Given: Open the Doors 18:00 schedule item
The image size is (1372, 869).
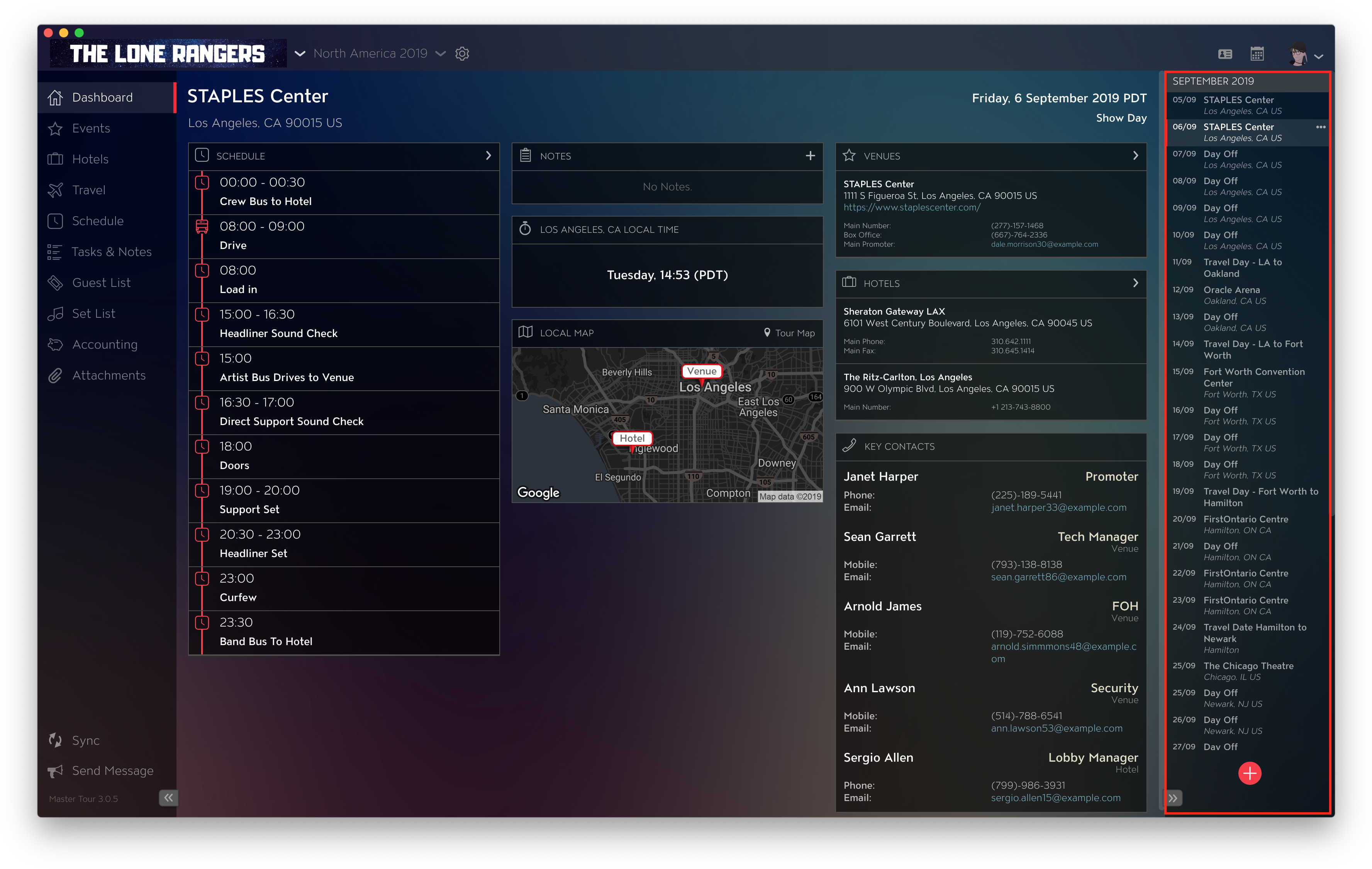Looking at the screenshot, I should pyautogui.click(x=344, y=456).
